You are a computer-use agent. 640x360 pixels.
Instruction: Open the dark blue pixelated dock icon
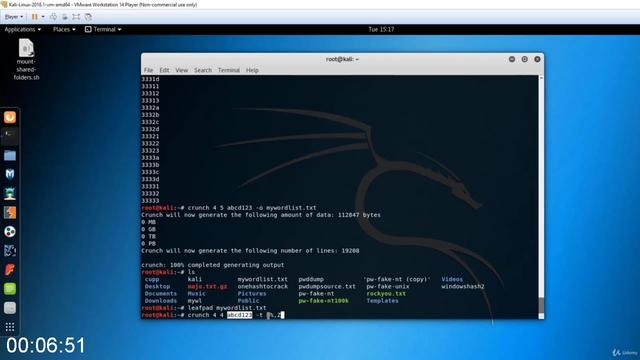[x=10, y=250]
